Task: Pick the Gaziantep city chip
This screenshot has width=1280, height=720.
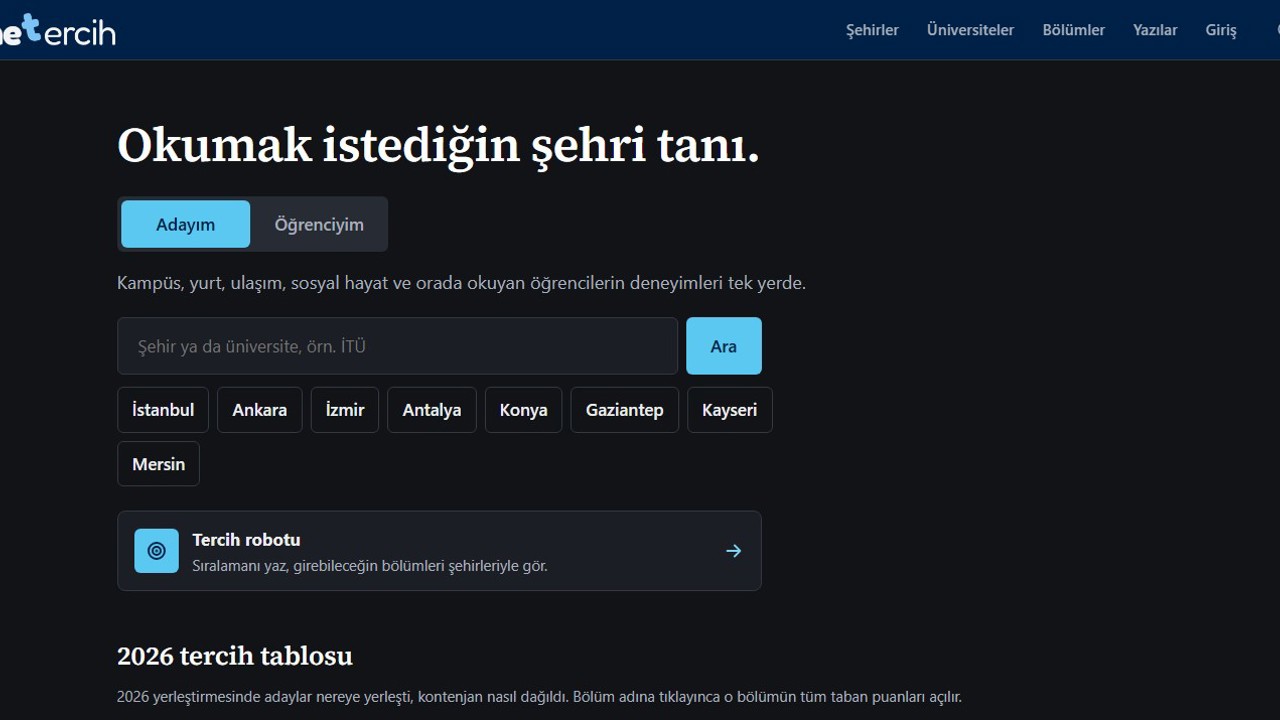Action: 625,410
